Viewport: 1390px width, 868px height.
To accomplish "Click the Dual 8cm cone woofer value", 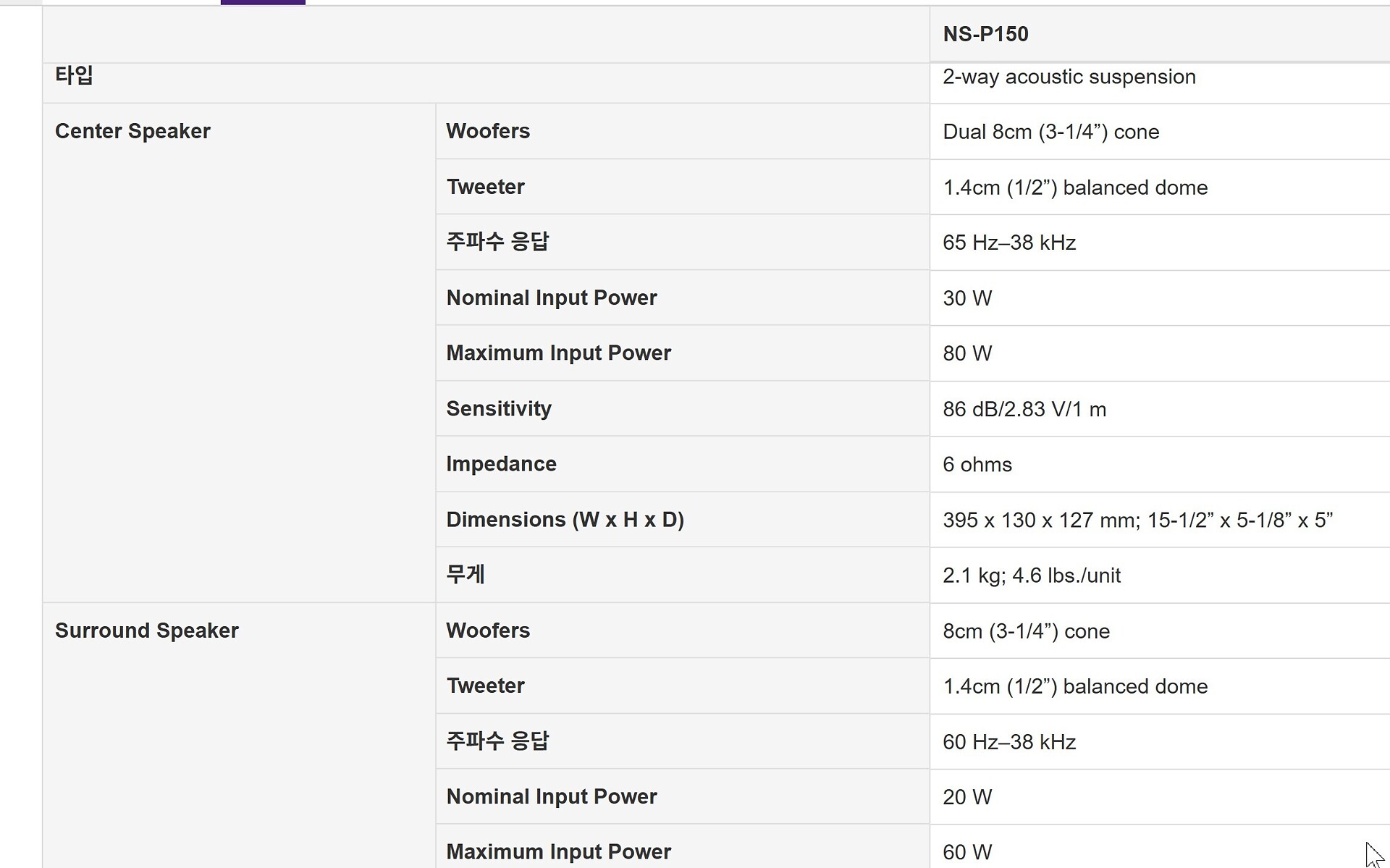I will [x=1050, y=132].
